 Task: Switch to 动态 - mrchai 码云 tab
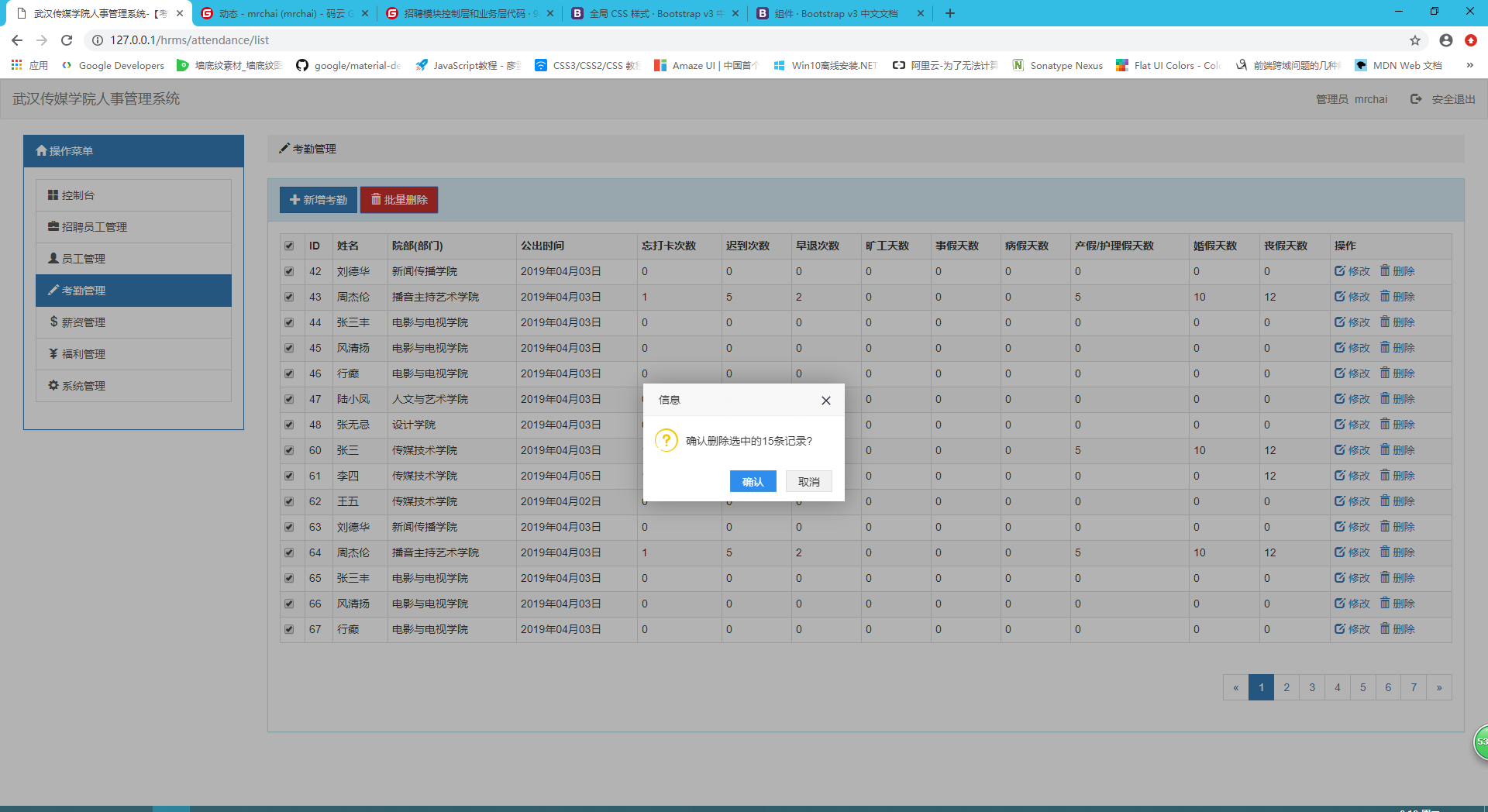[x=285, y=13]
